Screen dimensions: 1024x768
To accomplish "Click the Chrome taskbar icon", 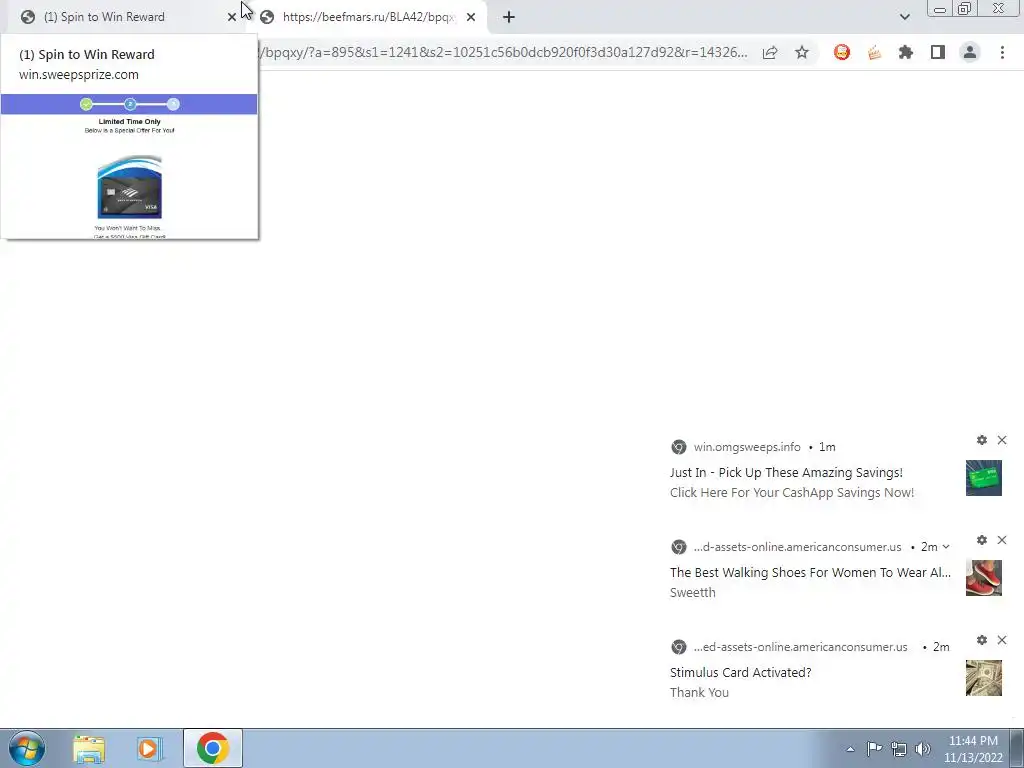I will click(x=212, y=748).
